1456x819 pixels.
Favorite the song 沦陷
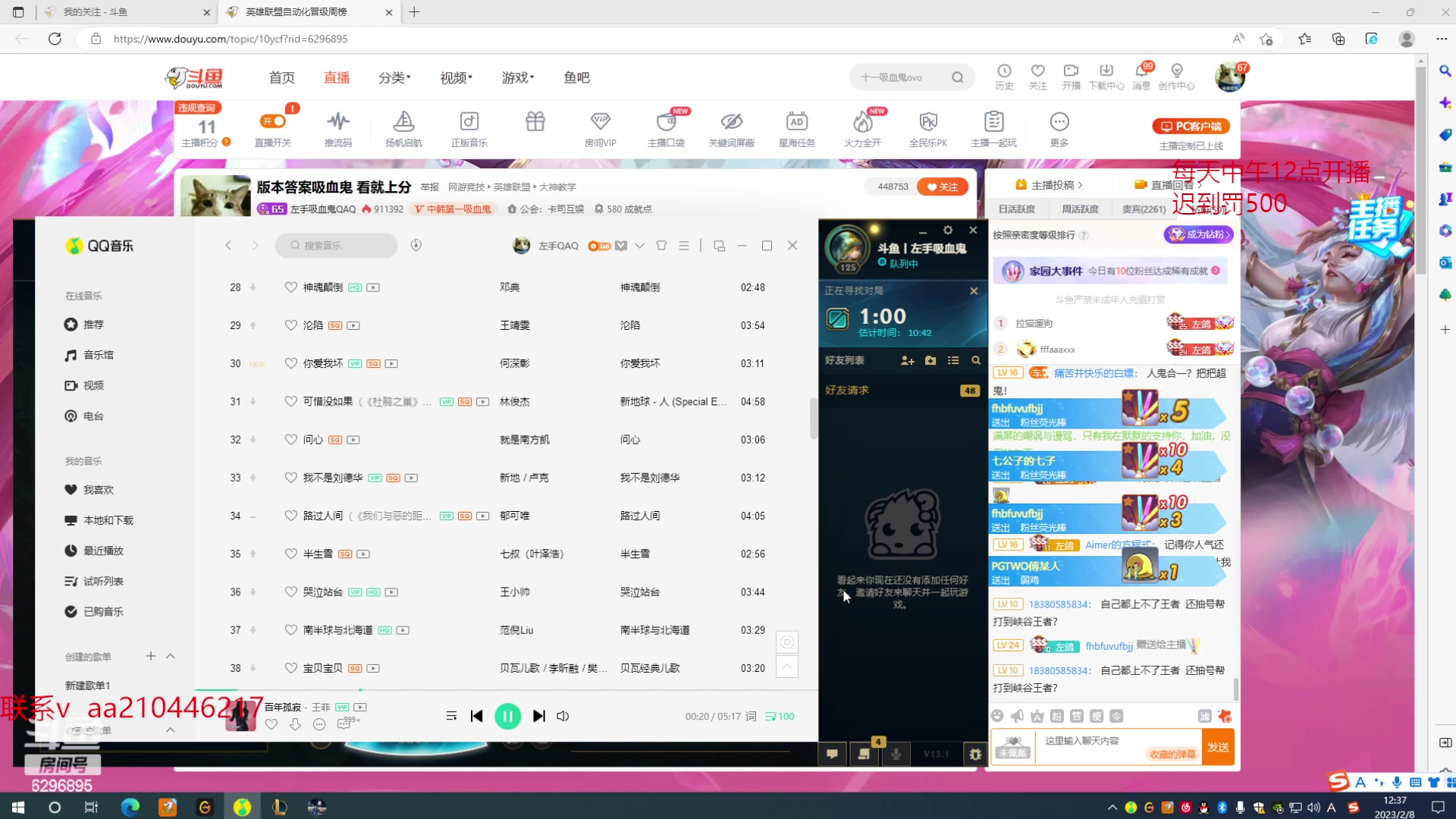[290, 325]
